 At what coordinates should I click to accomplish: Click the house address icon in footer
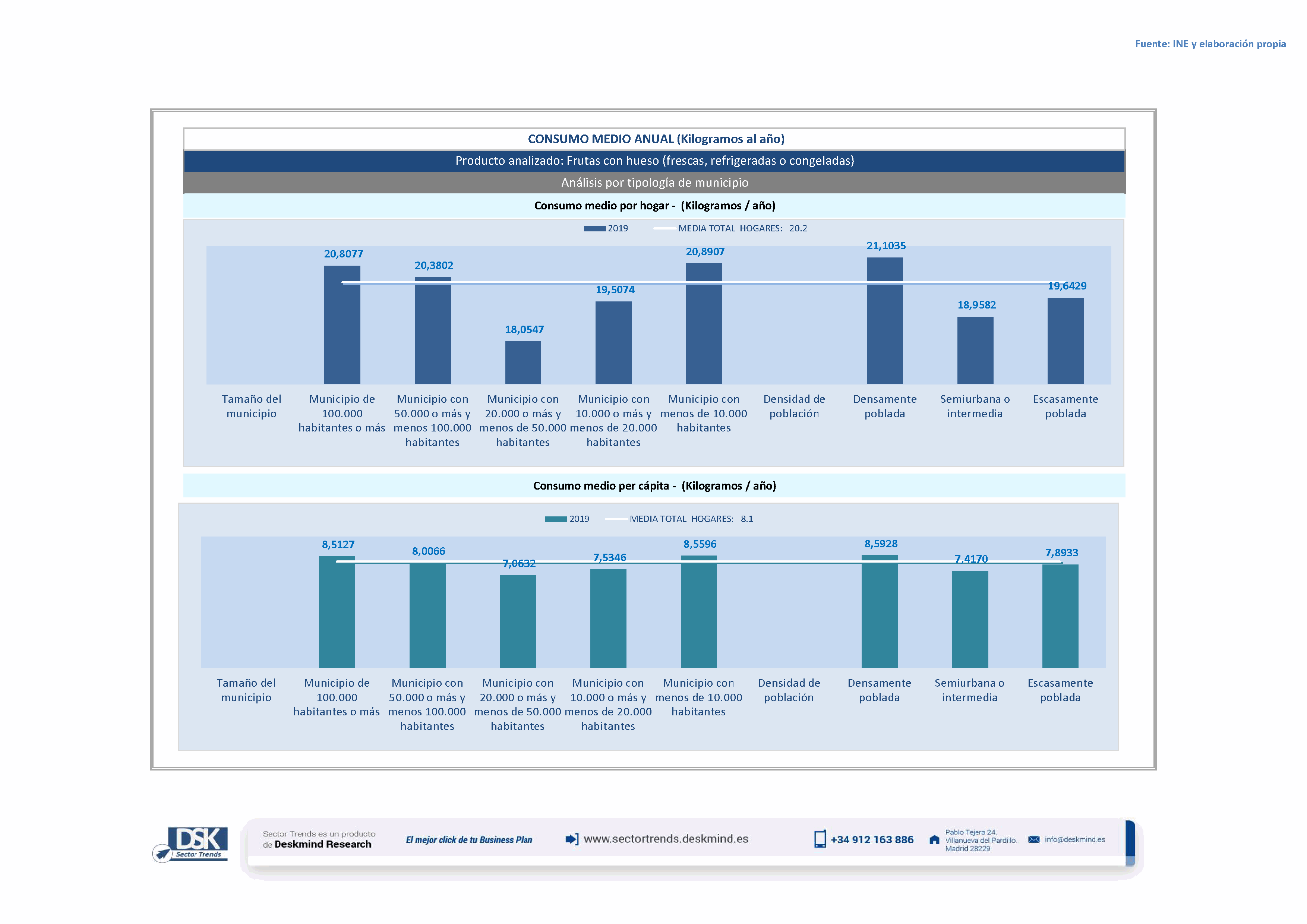934,840
